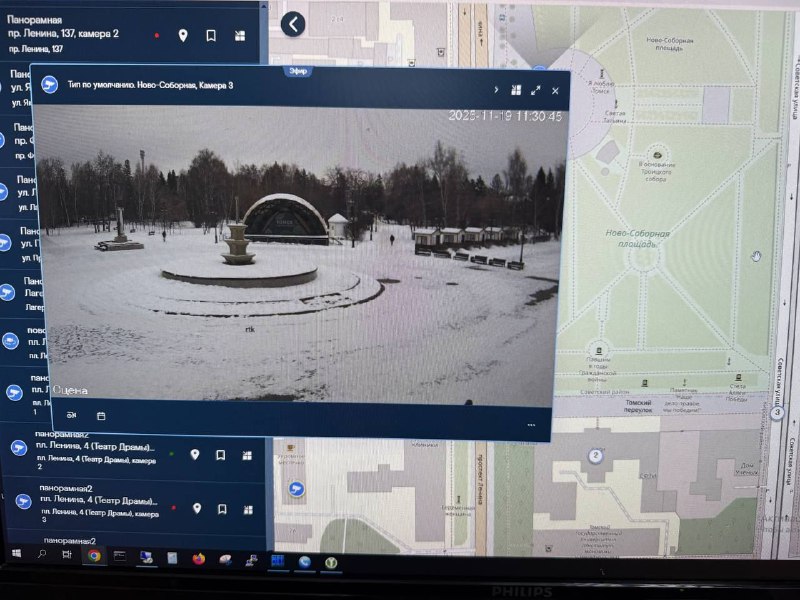Open Google Chrome from the taskbar
This screenshot has height=600, width=800.
click(x=94, y=556)
